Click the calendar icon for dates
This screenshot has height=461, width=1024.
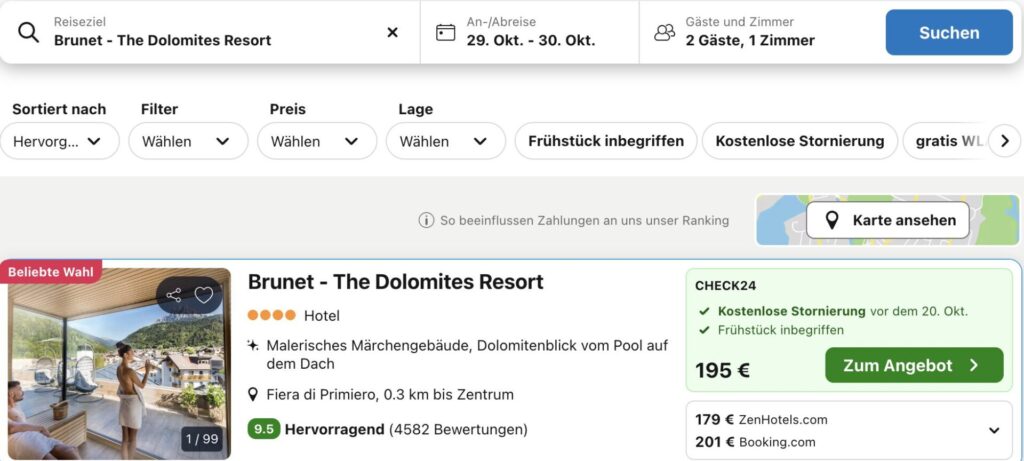click(445, 32)
